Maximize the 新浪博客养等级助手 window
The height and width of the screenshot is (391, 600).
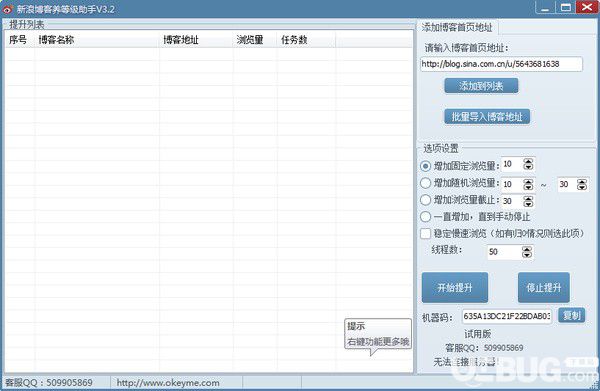tap(566, 8)
